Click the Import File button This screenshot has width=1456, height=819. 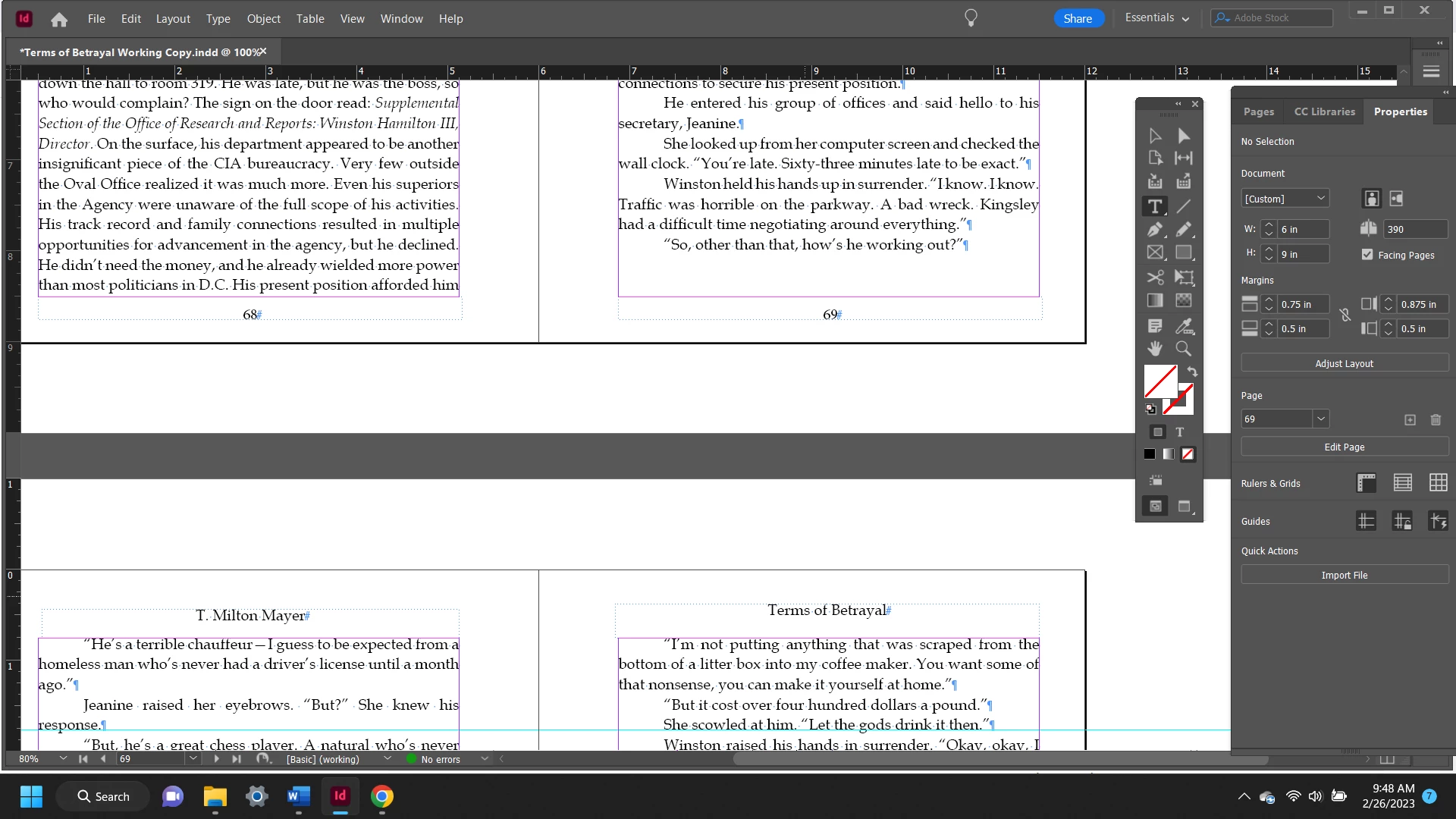[1344, 575]
